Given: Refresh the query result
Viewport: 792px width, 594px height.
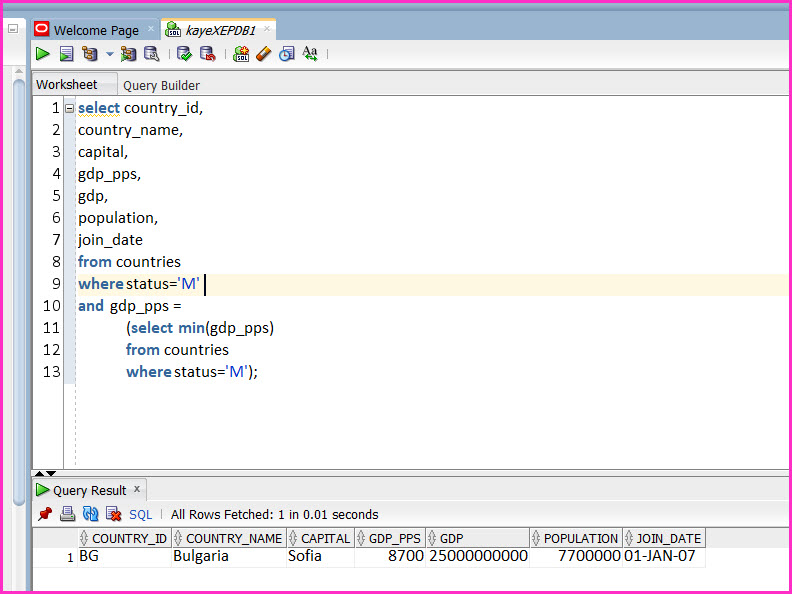Looking at the screenshot, I should (90, 514).
